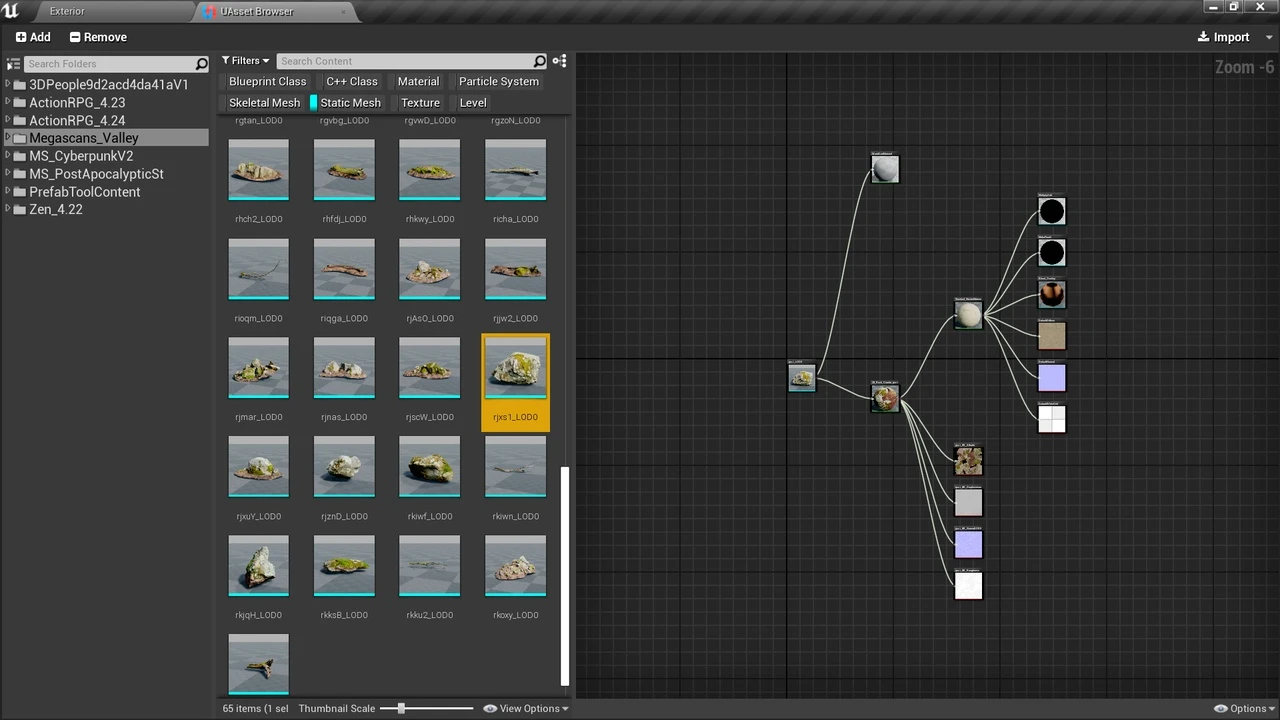Click the Import download icon
This screenshot has height=720, width=1280.
(x=1203, y=37)
